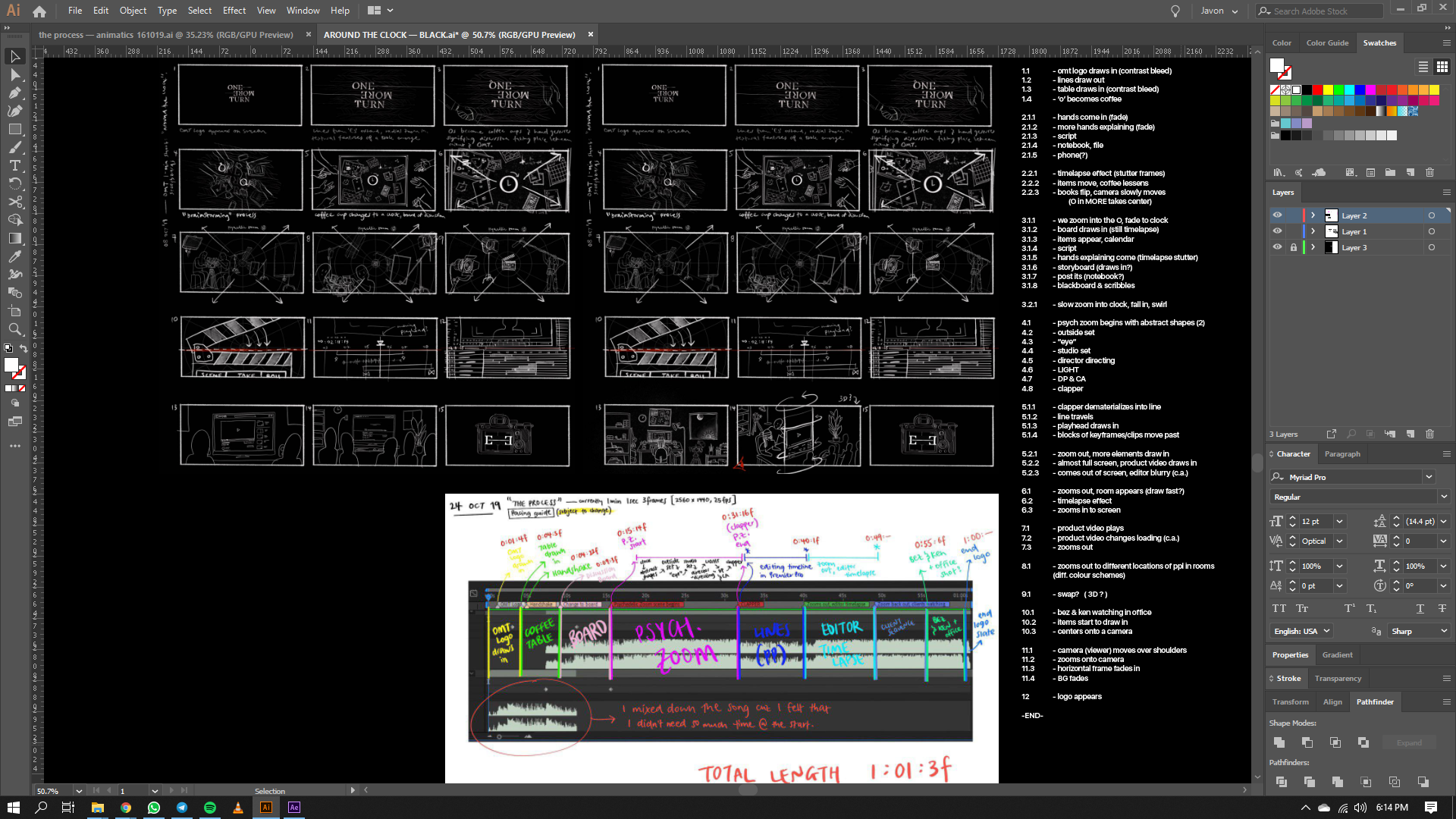This screenshot has height=819, width=1456.
Task: Hide Layer 3 with eye icon
Action: pos(1277,247)
